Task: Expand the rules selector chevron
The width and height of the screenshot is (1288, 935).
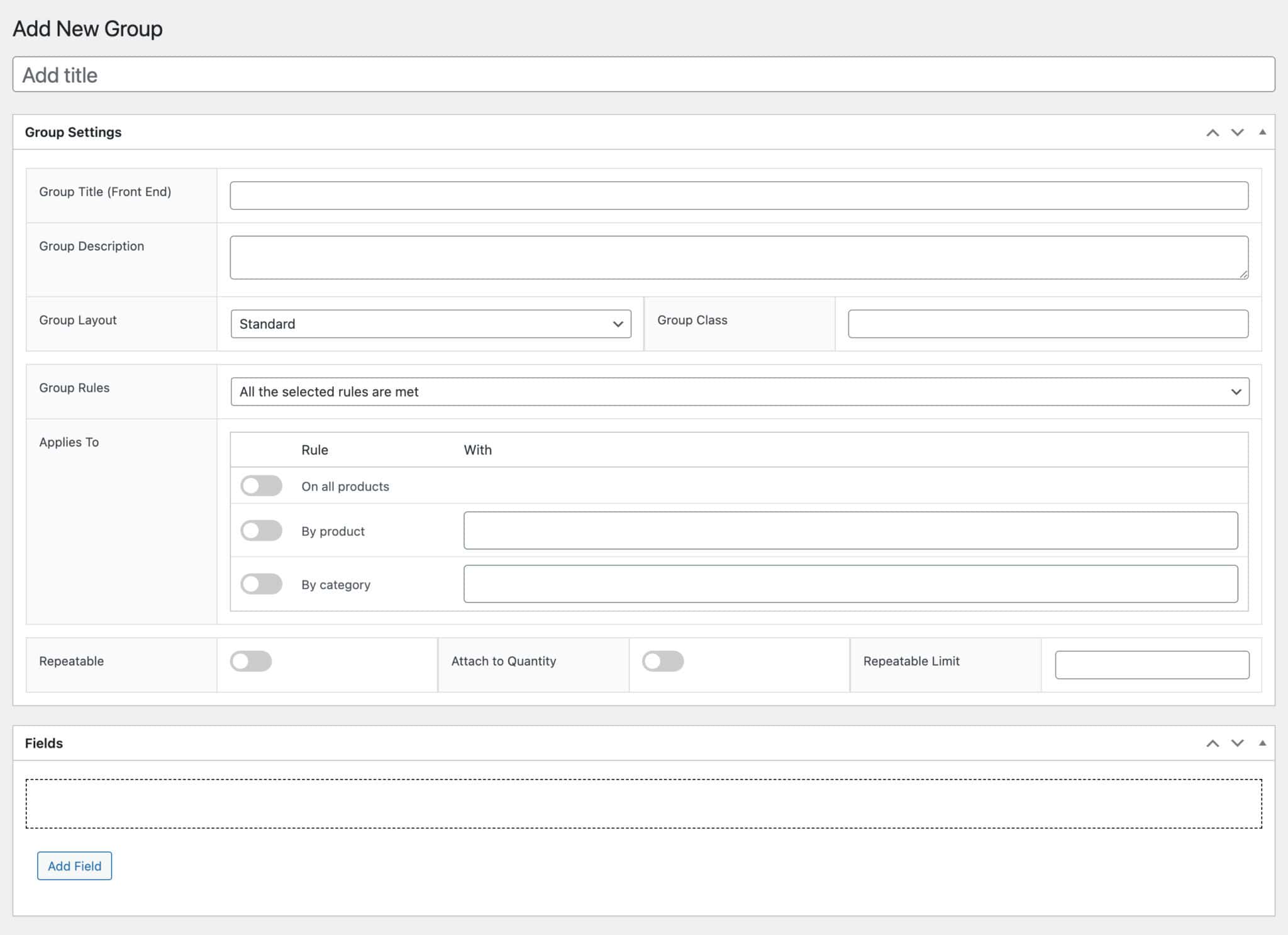Action: point(1235,391)
